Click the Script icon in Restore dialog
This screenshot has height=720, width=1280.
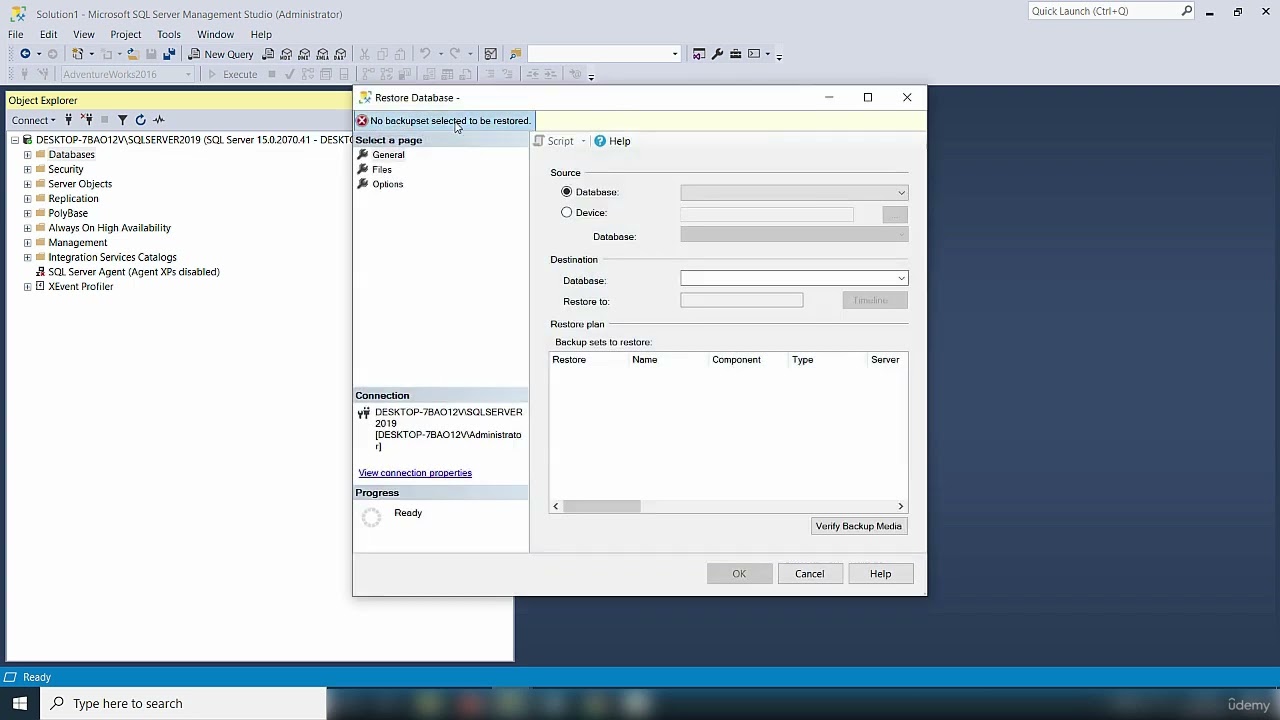[x=539, y=141]
